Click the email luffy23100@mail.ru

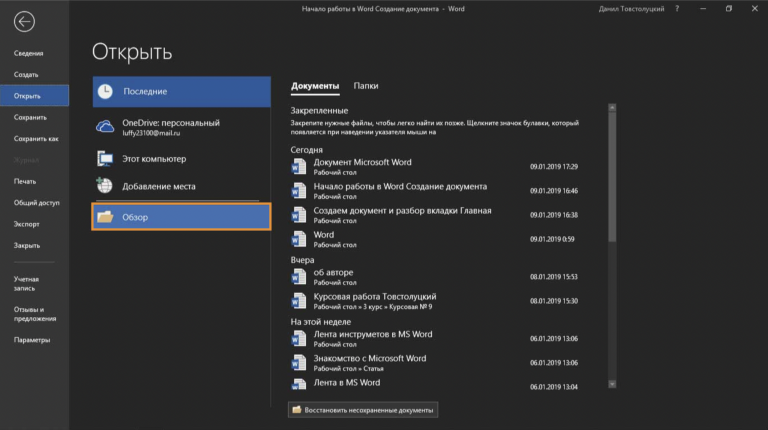point(151,133)
